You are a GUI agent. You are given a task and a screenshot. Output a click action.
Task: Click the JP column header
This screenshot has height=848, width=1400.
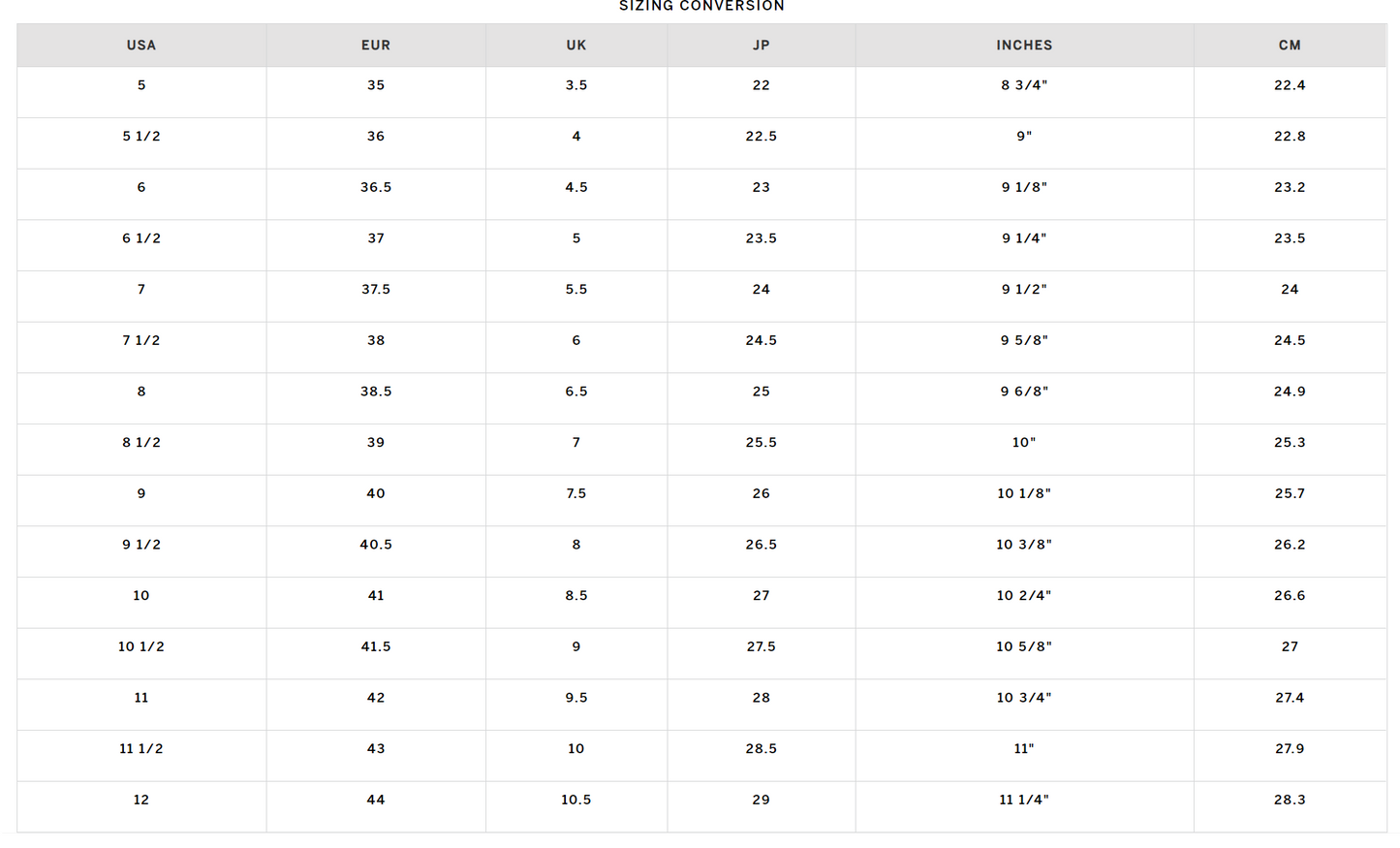[762, 46]
